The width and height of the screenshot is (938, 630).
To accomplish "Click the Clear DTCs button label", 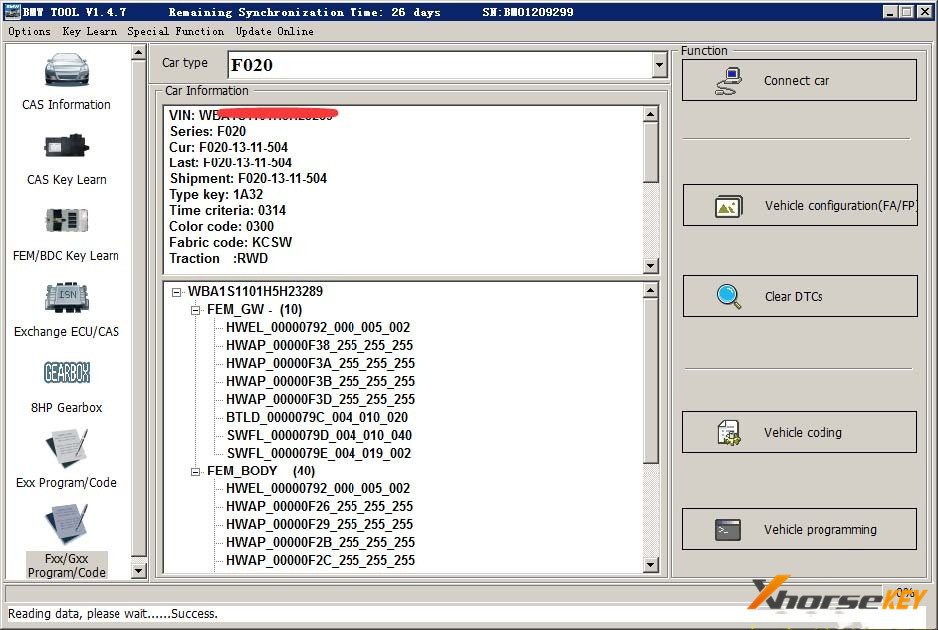I will click(x=794, y=297).
